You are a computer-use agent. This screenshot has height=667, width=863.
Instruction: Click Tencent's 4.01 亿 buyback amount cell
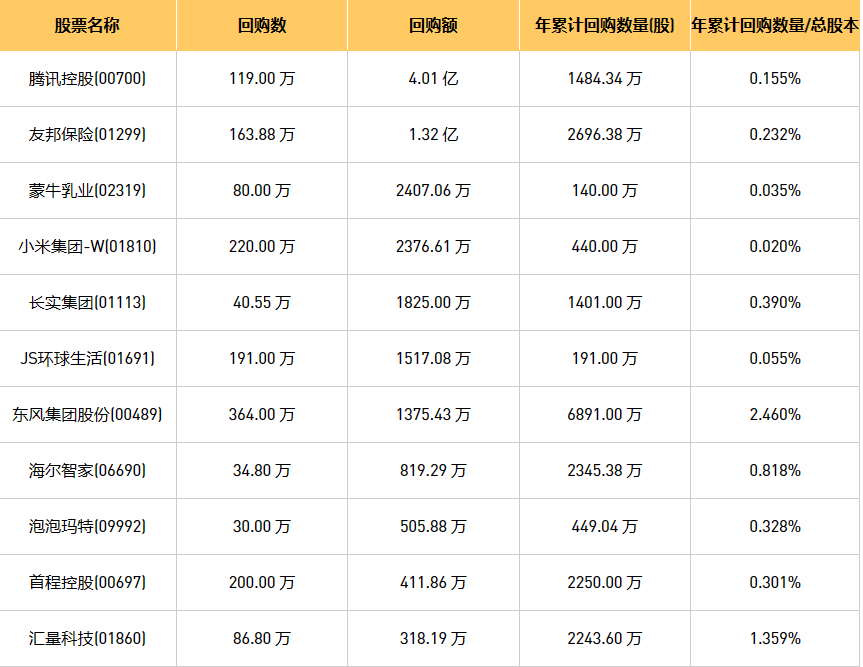tap(433, 78)
